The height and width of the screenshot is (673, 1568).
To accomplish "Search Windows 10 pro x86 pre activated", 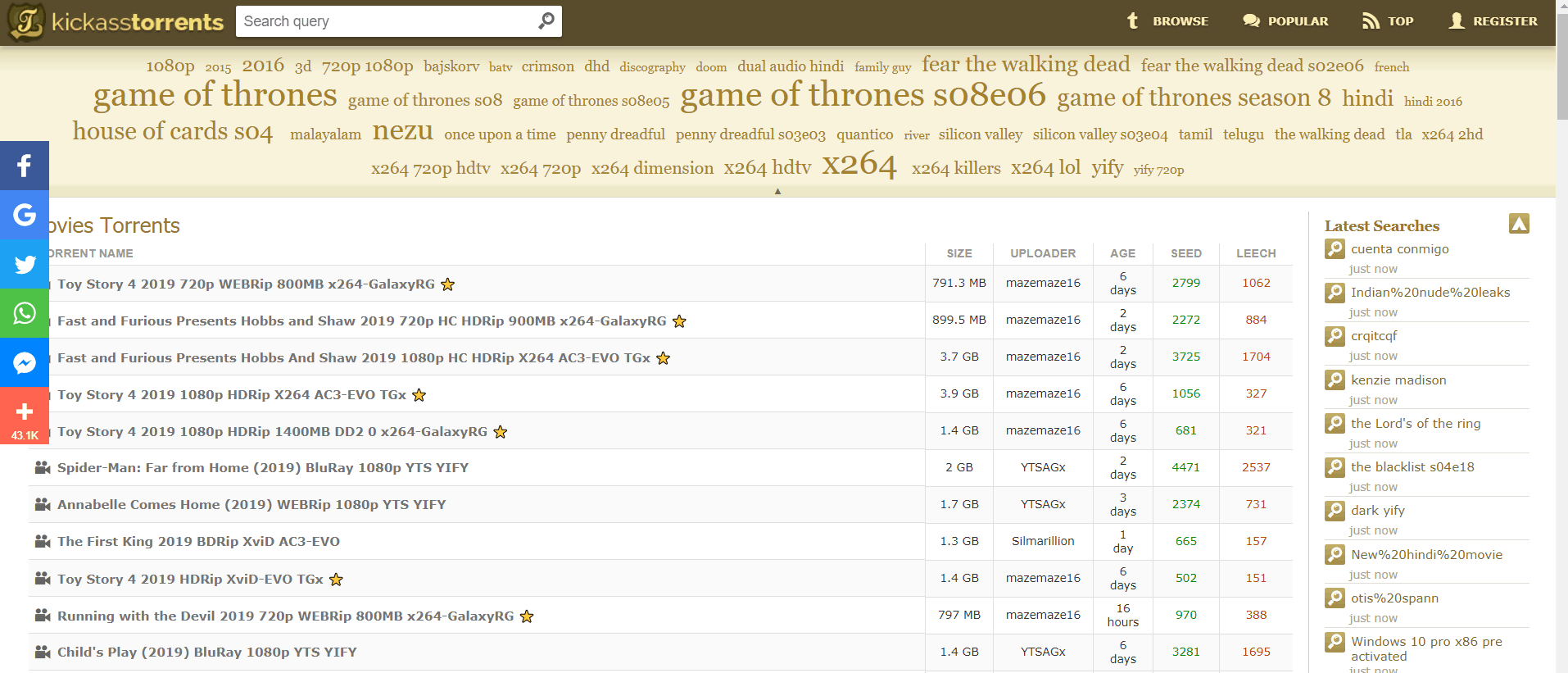I will pyautogui.click(x=1426, y=648).
